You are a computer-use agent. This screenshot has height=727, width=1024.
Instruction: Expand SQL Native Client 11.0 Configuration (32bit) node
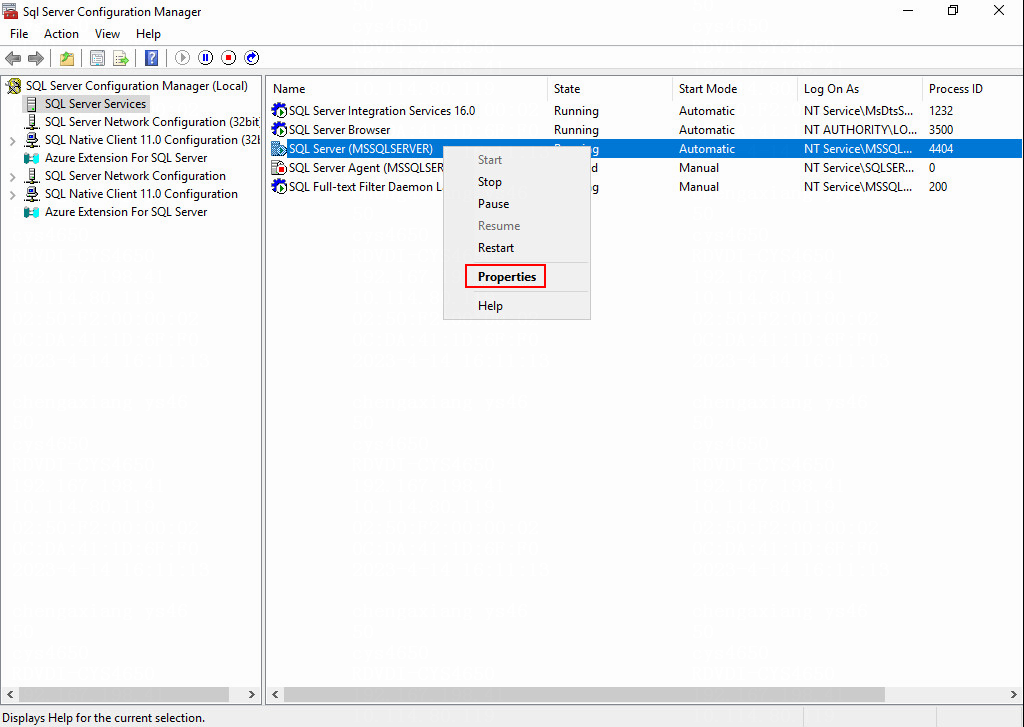pyautogui.click(x=12, y=140)
